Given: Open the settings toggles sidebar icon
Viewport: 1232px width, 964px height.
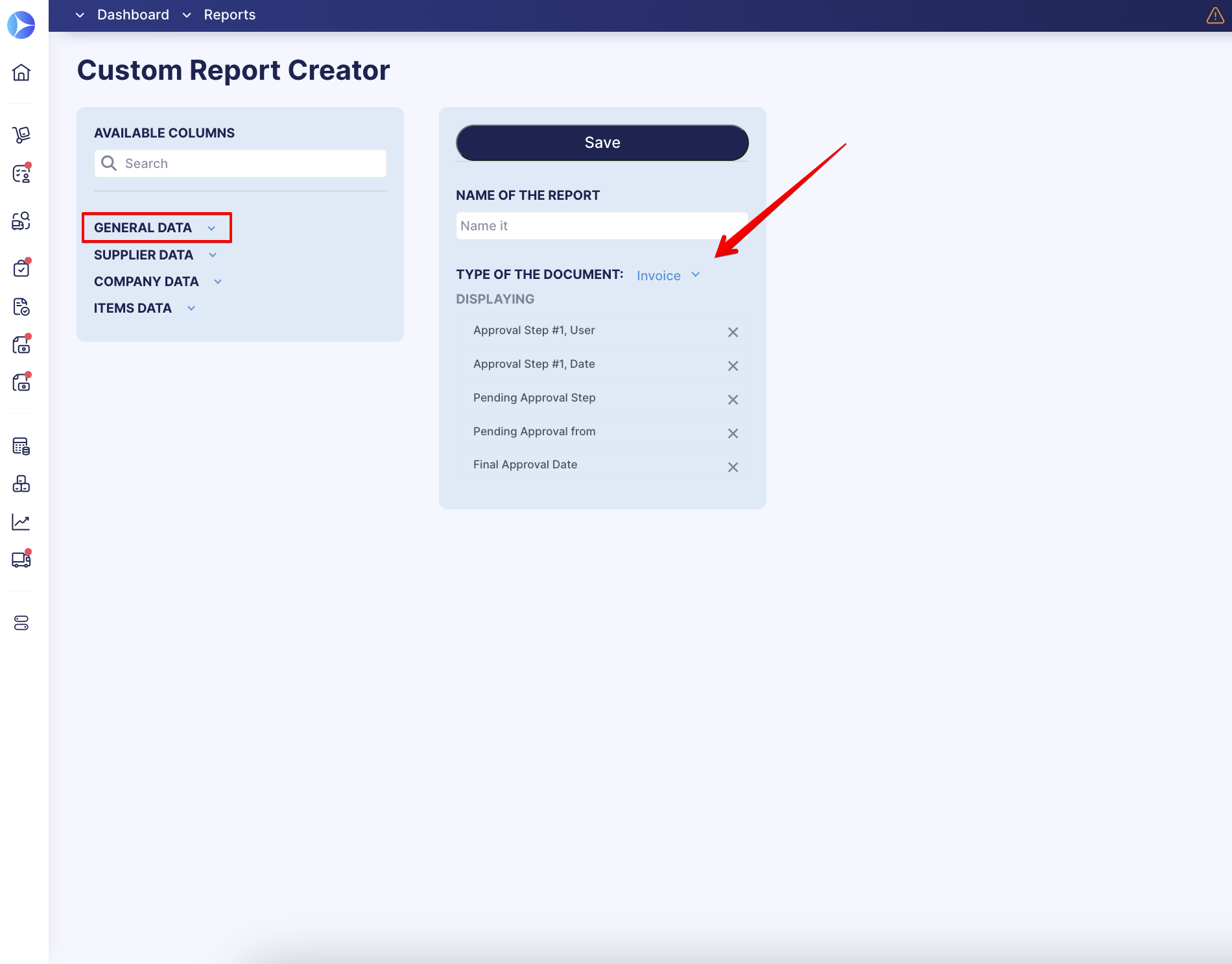Looking at the screenshot, I should tap(21, 623).
